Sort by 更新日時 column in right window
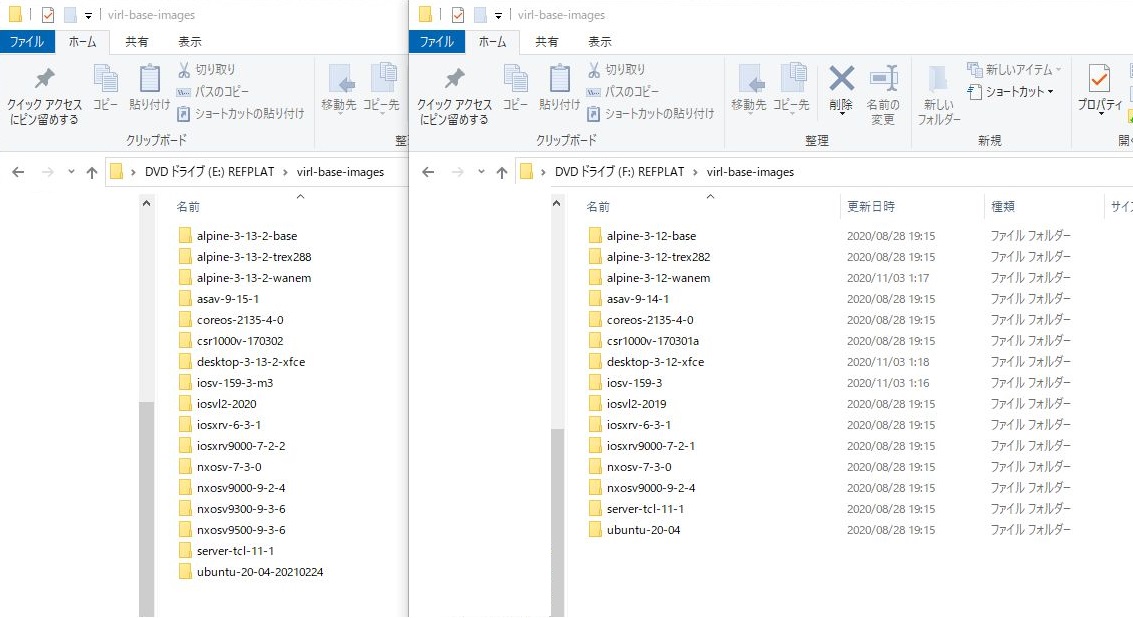The image size is (1133, 618). click(871, 207)
